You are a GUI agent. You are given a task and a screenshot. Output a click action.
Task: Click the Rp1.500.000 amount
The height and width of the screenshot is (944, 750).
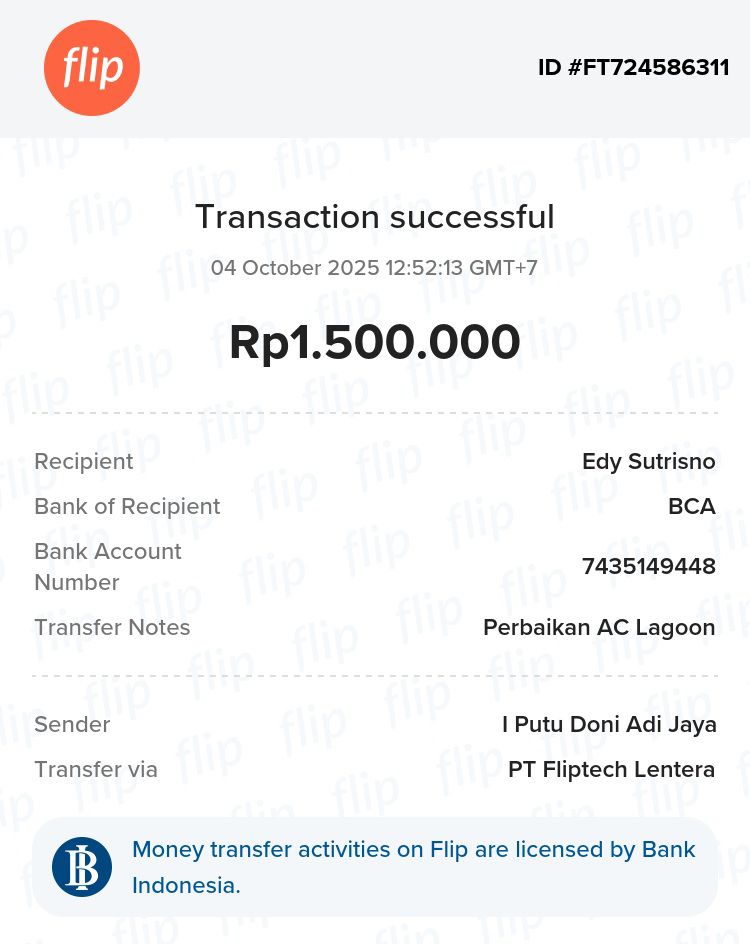point(374,343)
